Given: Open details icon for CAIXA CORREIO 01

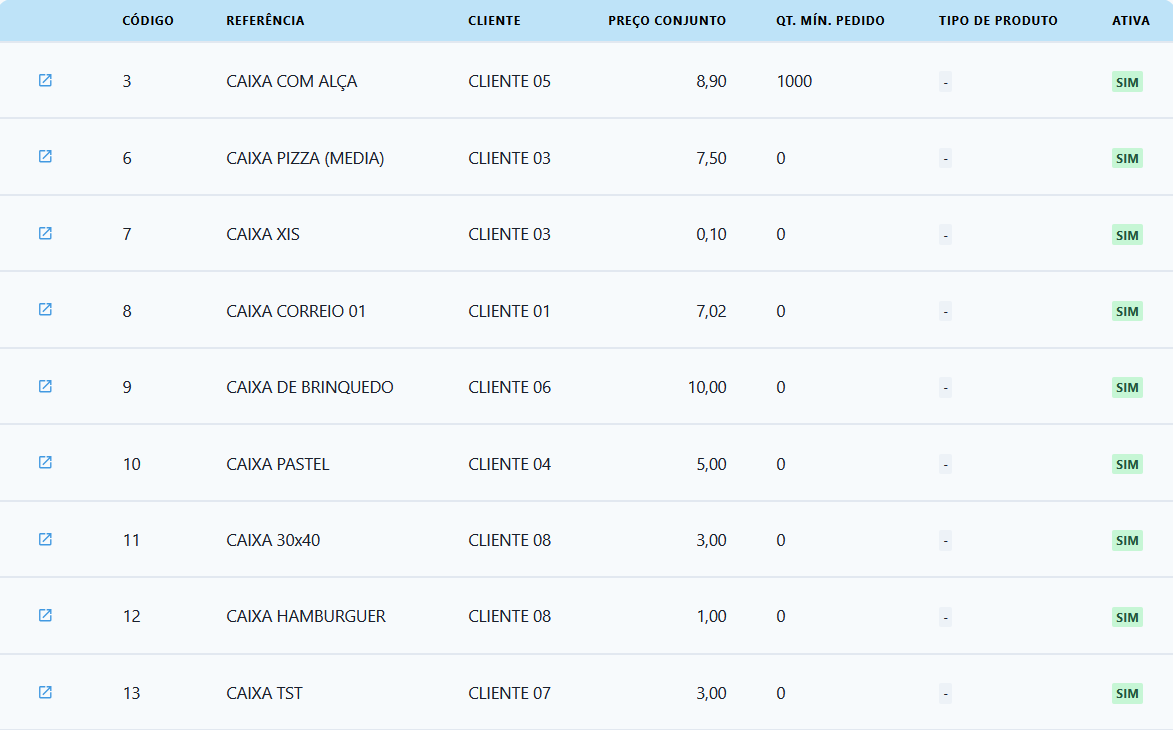Looking at the screenshot, I should (x=45, y=310).
